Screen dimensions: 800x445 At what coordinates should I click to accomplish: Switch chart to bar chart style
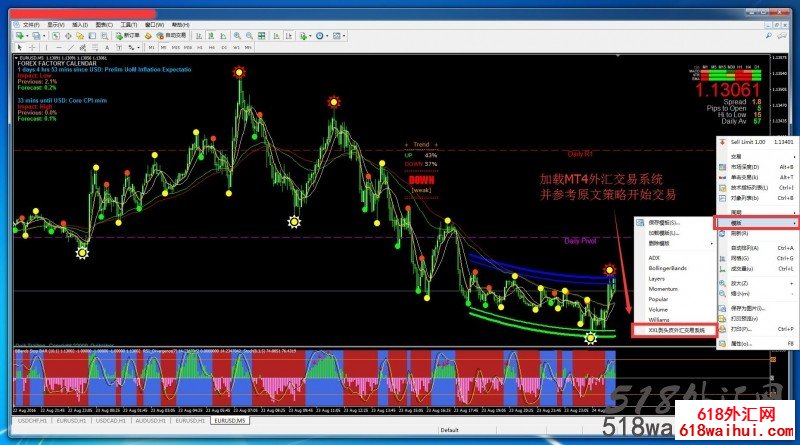click(x=199, y=36)
